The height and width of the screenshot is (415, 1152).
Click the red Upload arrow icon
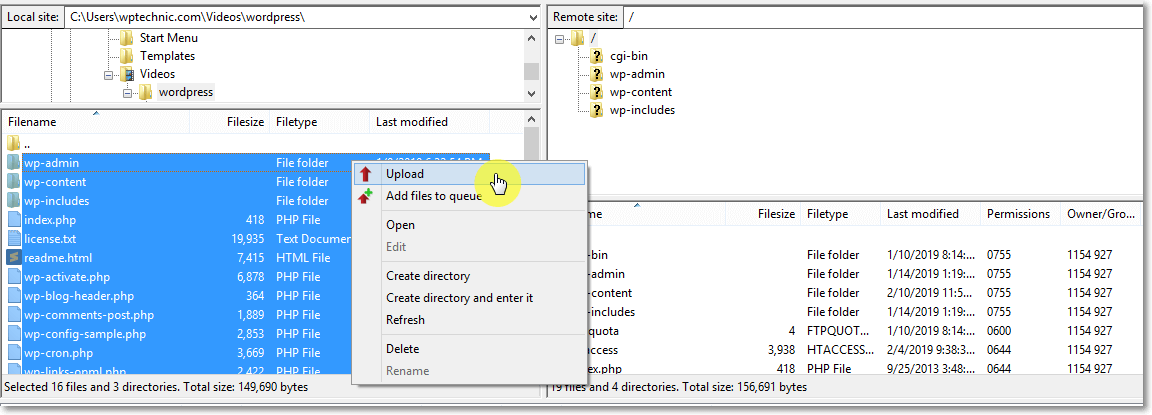tap(366, 174)
